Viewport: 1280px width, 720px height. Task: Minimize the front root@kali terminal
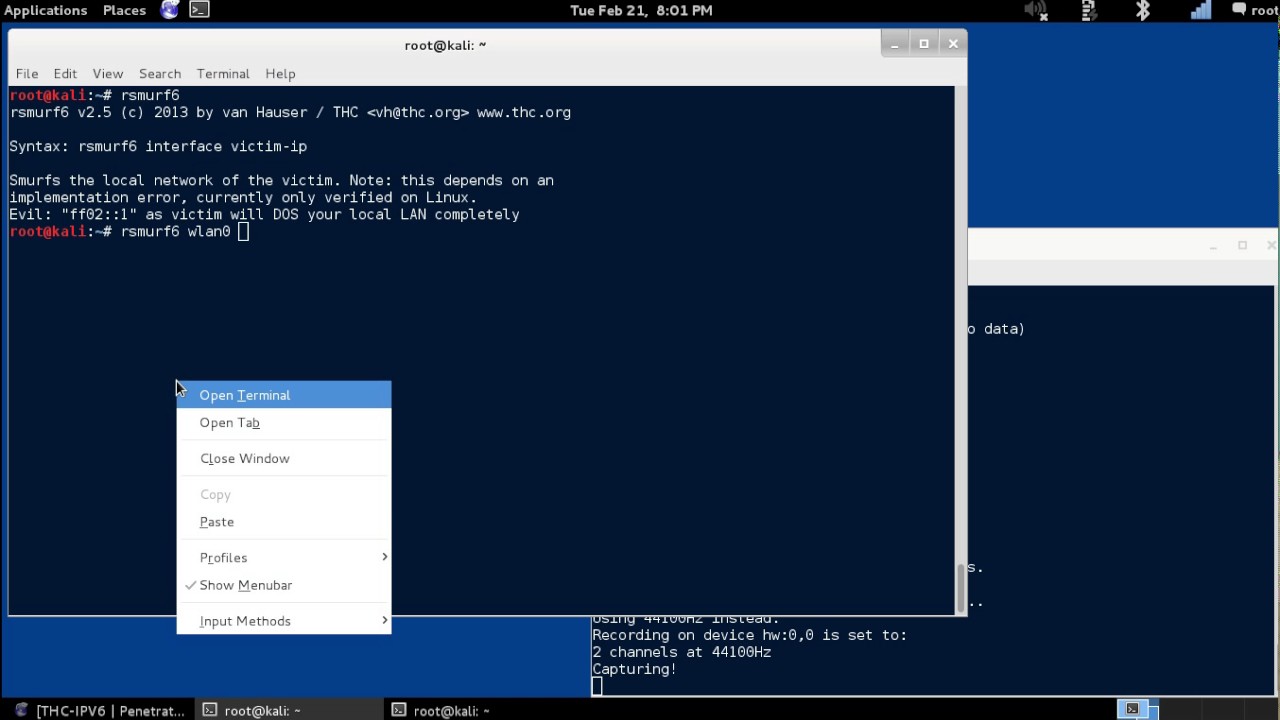(895, 43)
